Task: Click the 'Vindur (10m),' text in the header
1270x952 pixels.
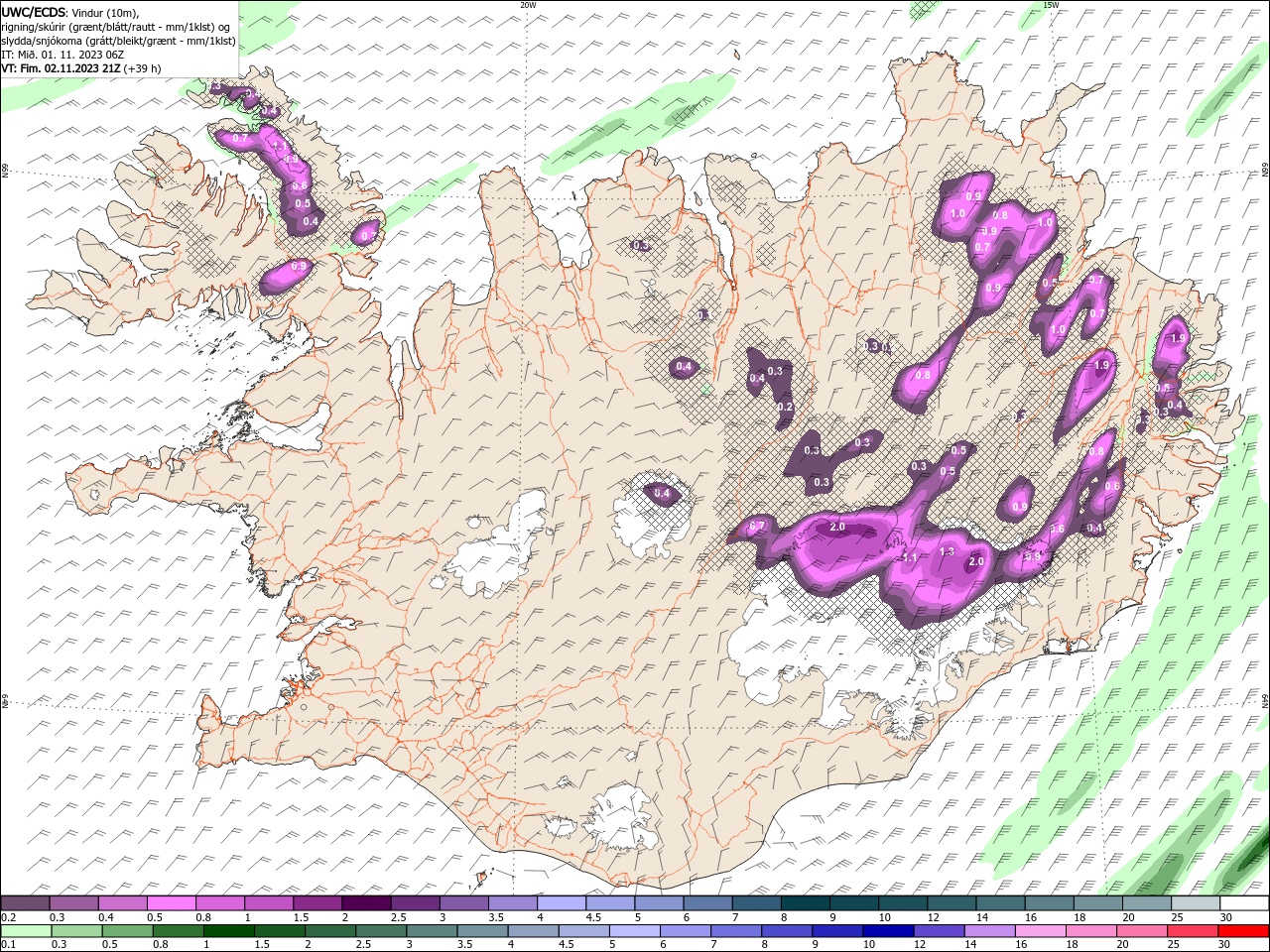Action: [x=104, y=12]
